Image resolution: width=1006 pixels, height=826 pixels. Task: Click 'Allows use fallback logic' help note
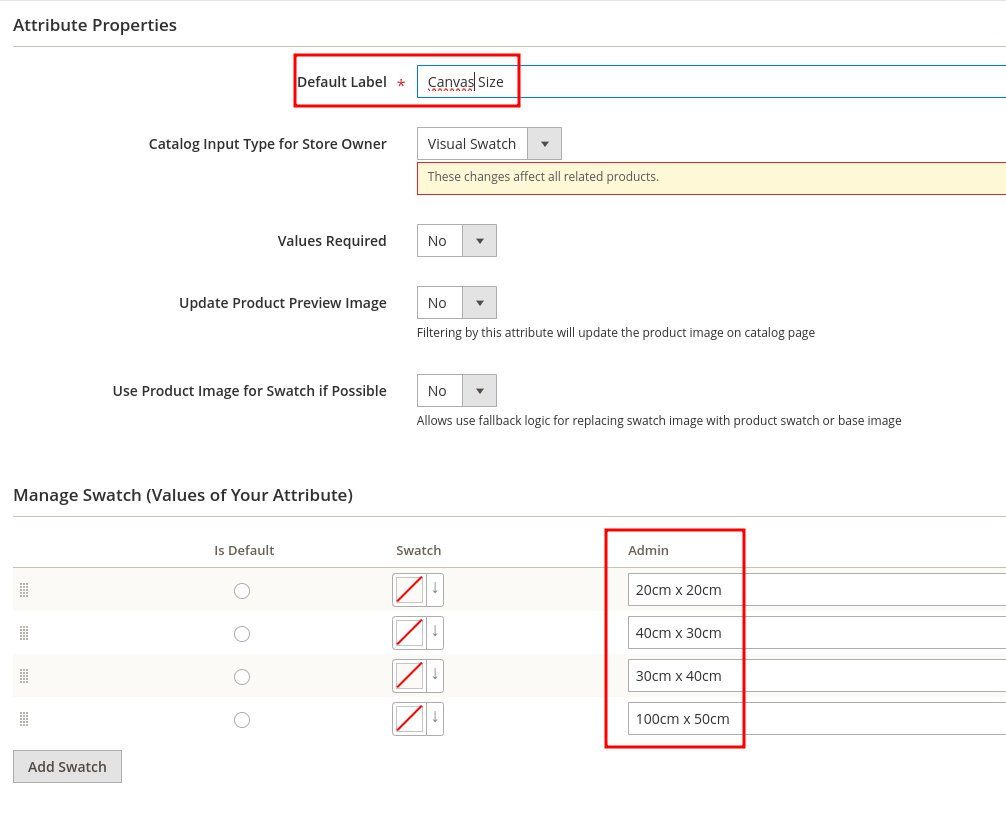click(659, 420)
